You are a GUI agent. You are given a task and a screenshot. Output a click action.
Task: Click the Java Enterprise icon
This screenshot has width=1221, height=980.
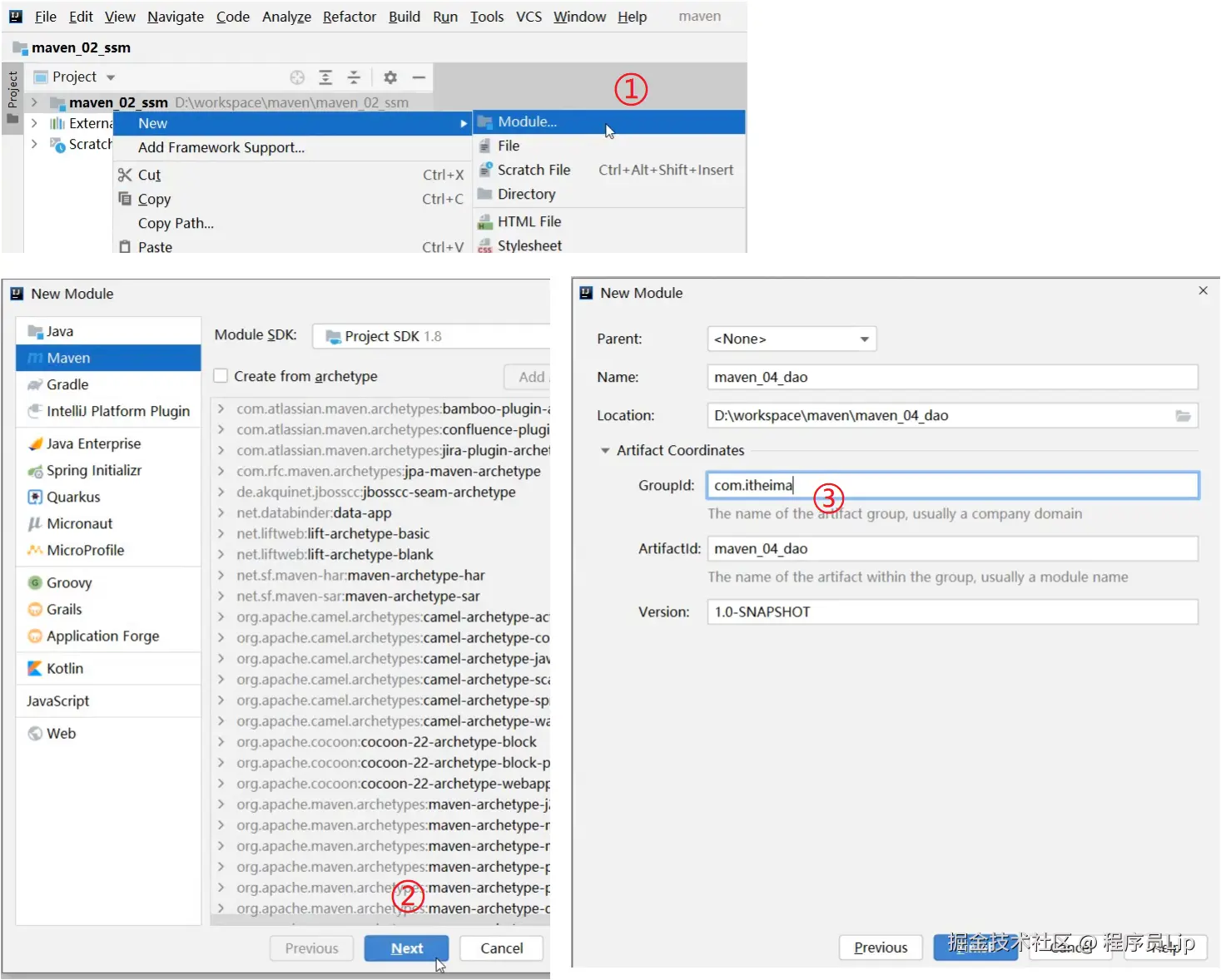pos(35,444)
